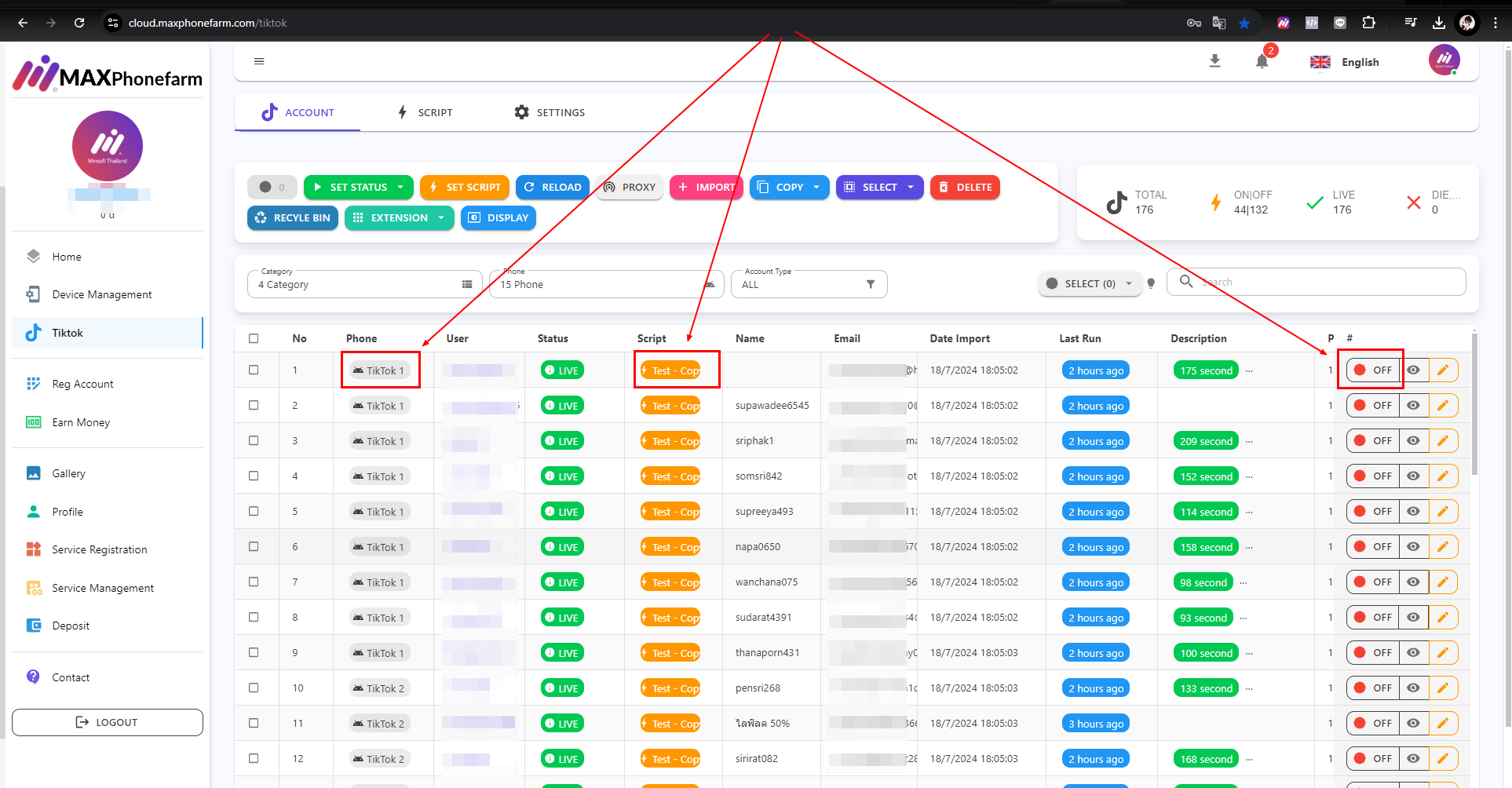Open the hamburger menu icon
Image resolution: width=1512 pixels, height=788 pixels.
pyautogui.click(x=259, y=61)
